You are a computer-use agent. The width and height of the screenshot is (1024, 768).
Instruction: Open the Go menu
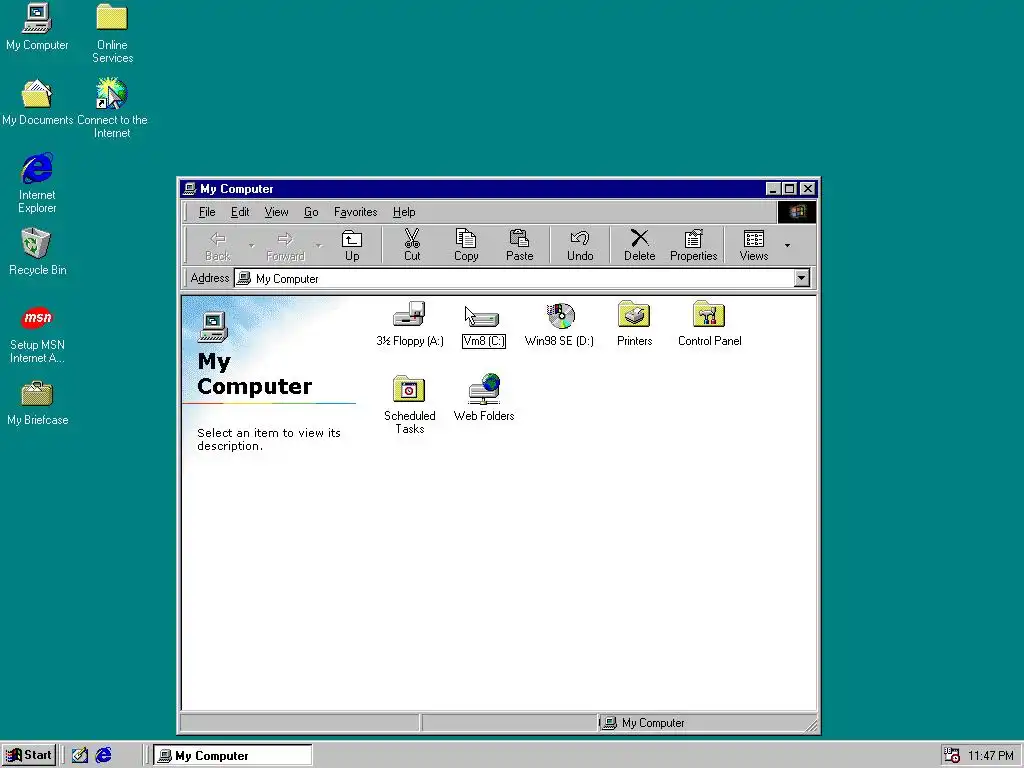pyautogui.click(x=311, y=212)
